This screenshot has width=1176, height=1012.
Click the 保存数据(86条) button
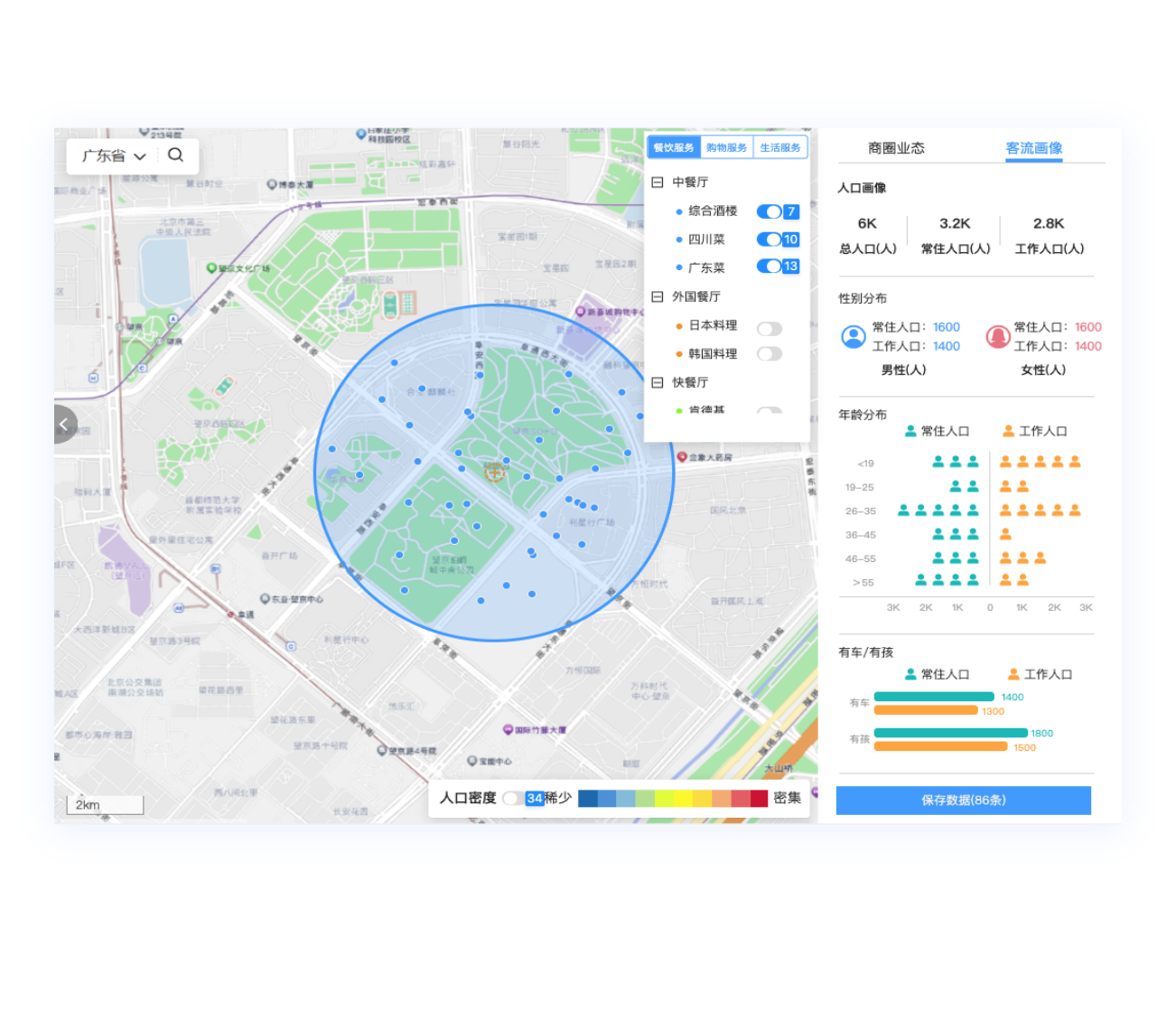963,800
